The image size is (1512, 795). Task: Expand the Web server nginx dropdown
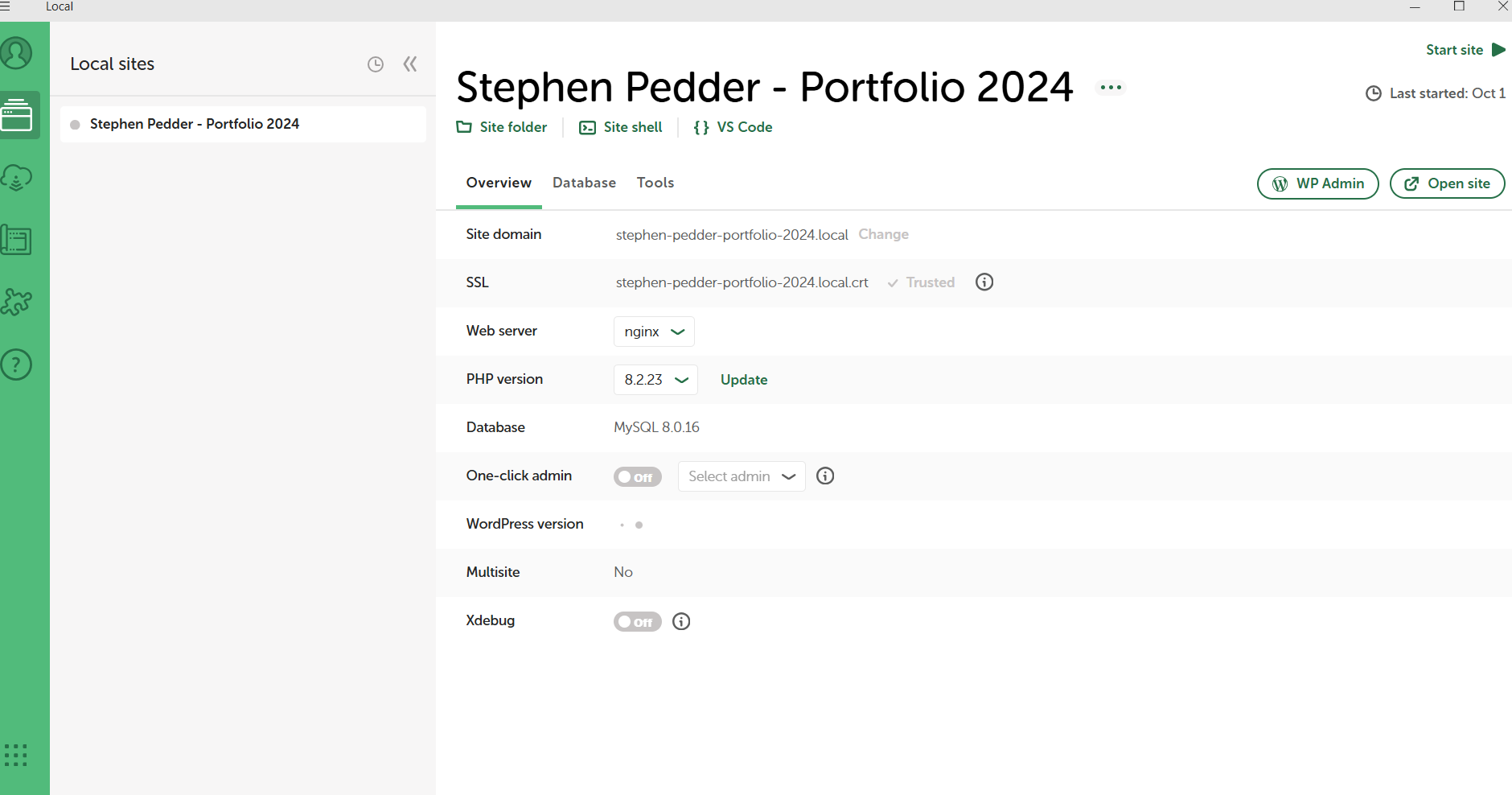tap(654, 332)
